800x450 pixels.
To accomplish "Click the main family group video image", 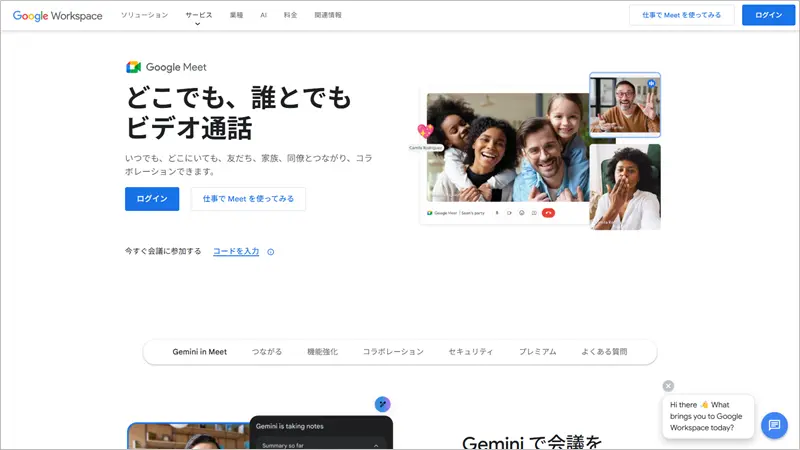I will [x=508, y=147].
